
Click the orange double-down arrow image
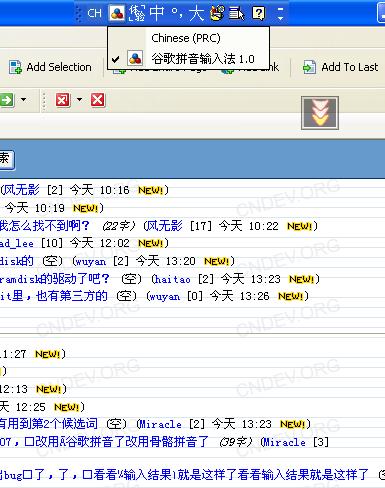320,113
